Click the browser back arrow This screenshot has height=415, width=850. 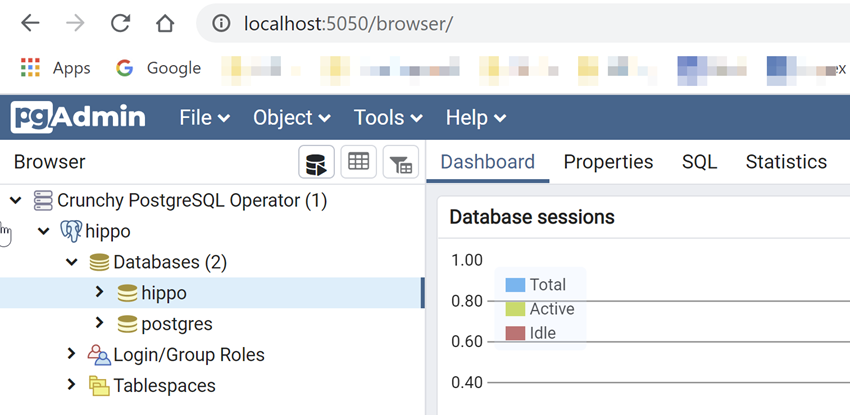pos(30,23)
